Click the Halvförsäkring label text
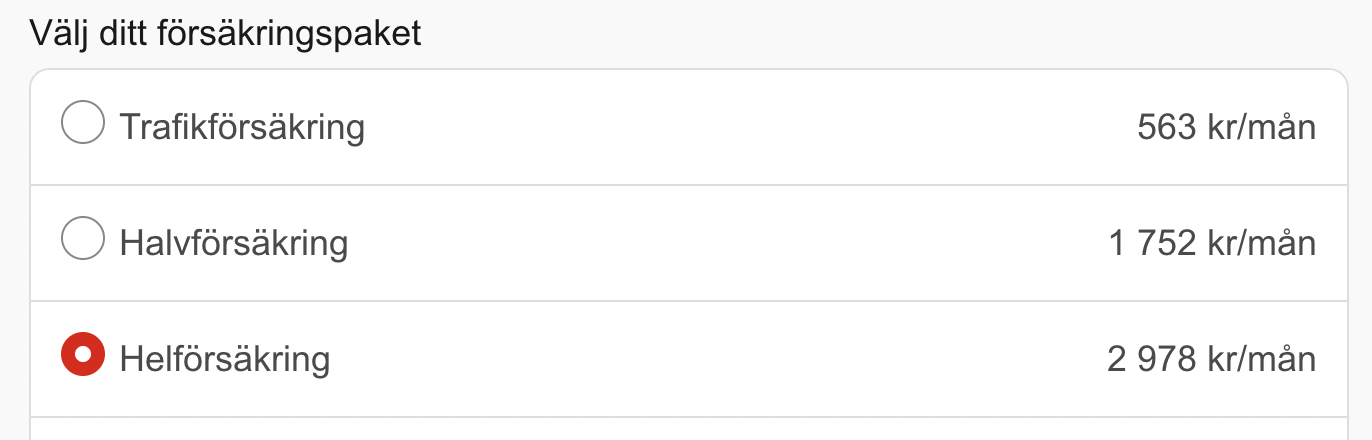The width and height of the screenshot is (1372, 440). click(234, 244)
